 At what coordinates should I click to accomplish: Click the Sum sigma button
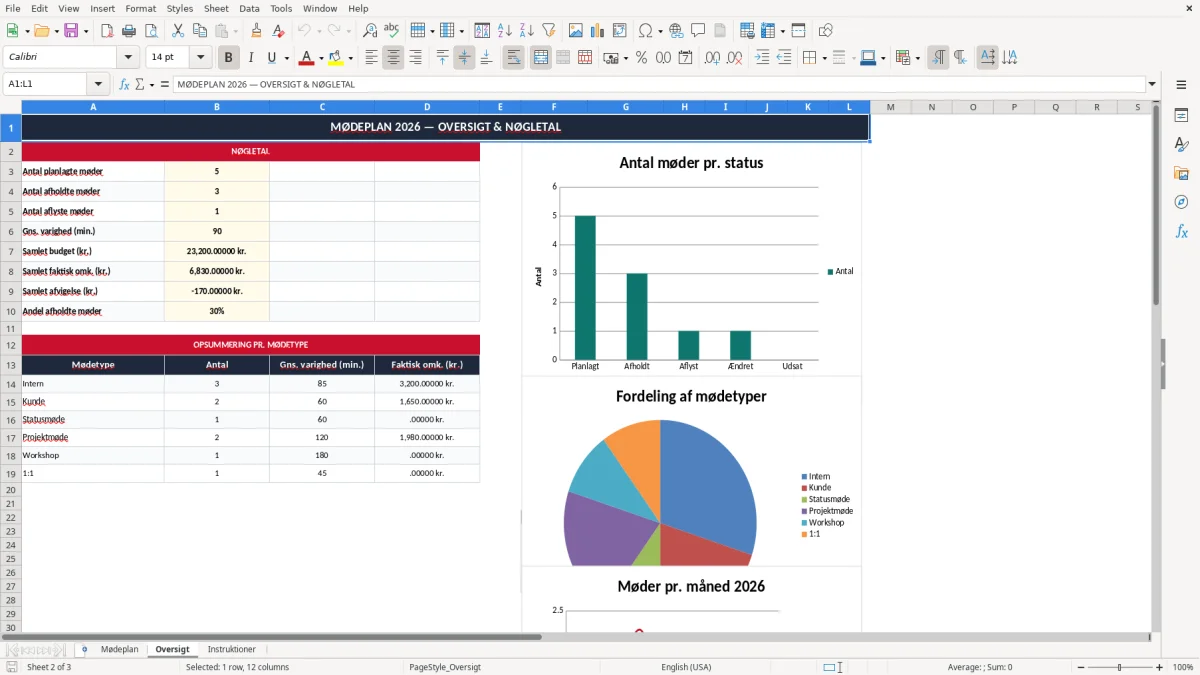click(x=140, y=84)
